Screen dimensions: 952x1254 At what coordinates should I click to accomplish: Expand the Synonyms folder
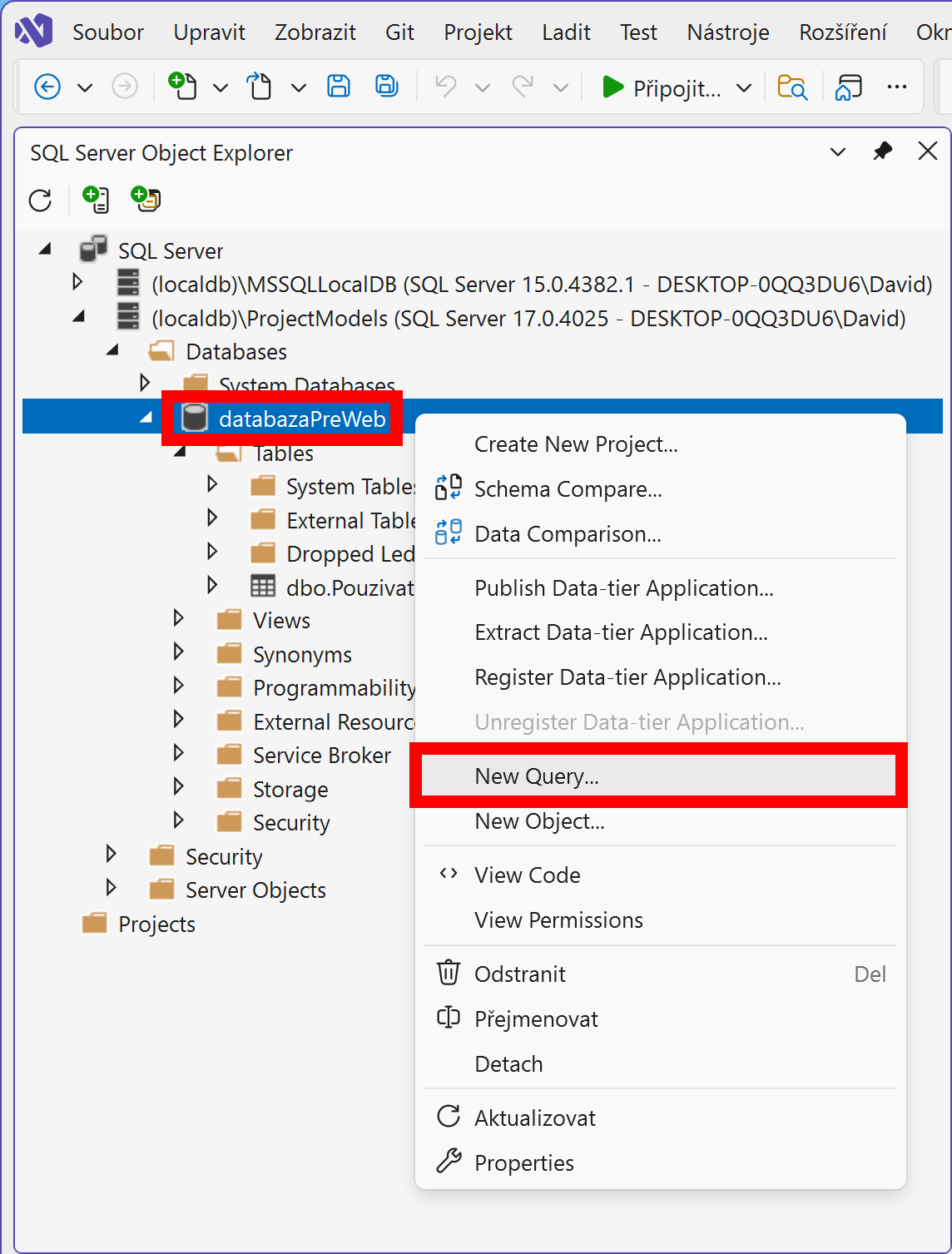[x=178, y=651]
